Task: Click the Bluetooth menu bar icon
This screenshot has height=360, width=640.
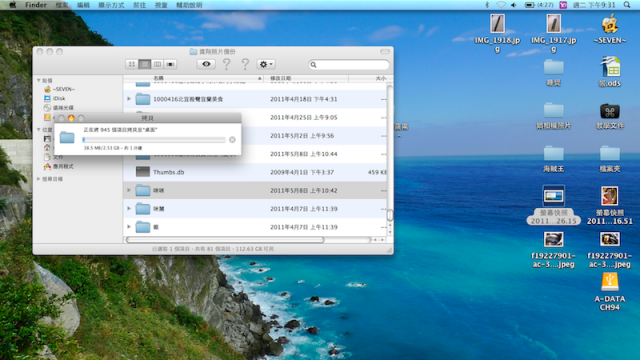Action: [487, 5]
